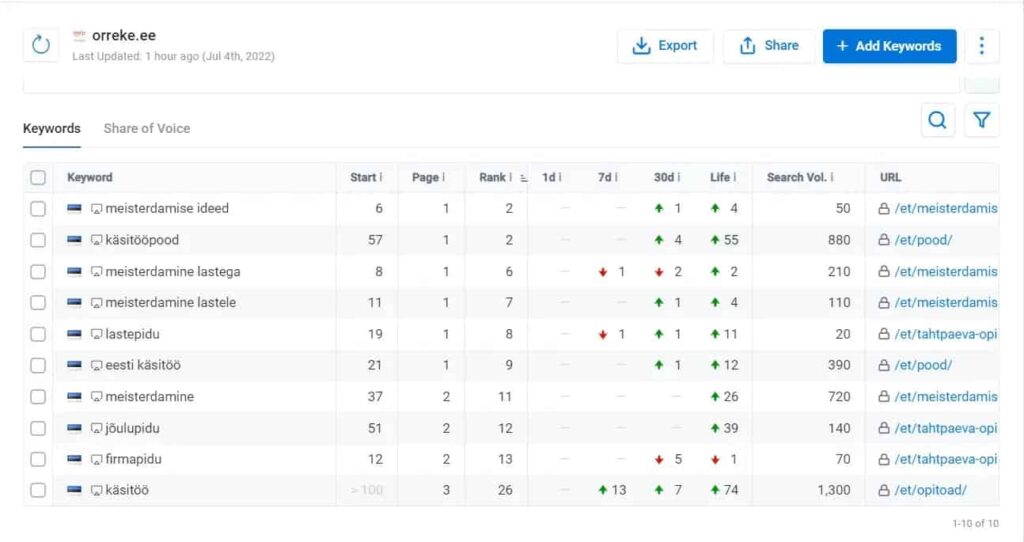Click the info icon beside Search Vol.

(831, 178)
